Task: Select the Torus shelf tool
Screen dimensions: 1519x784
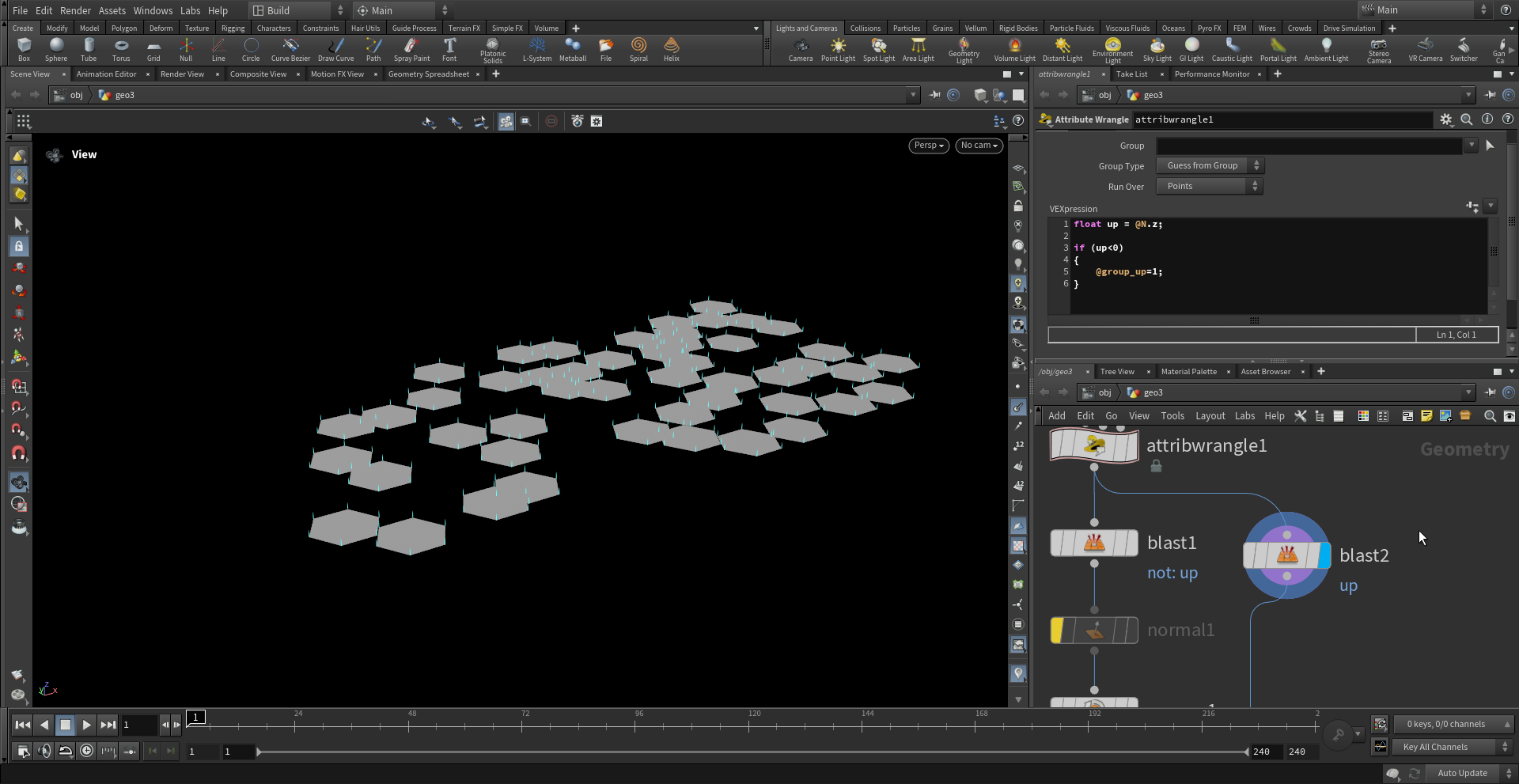Action: coord(121,49)
